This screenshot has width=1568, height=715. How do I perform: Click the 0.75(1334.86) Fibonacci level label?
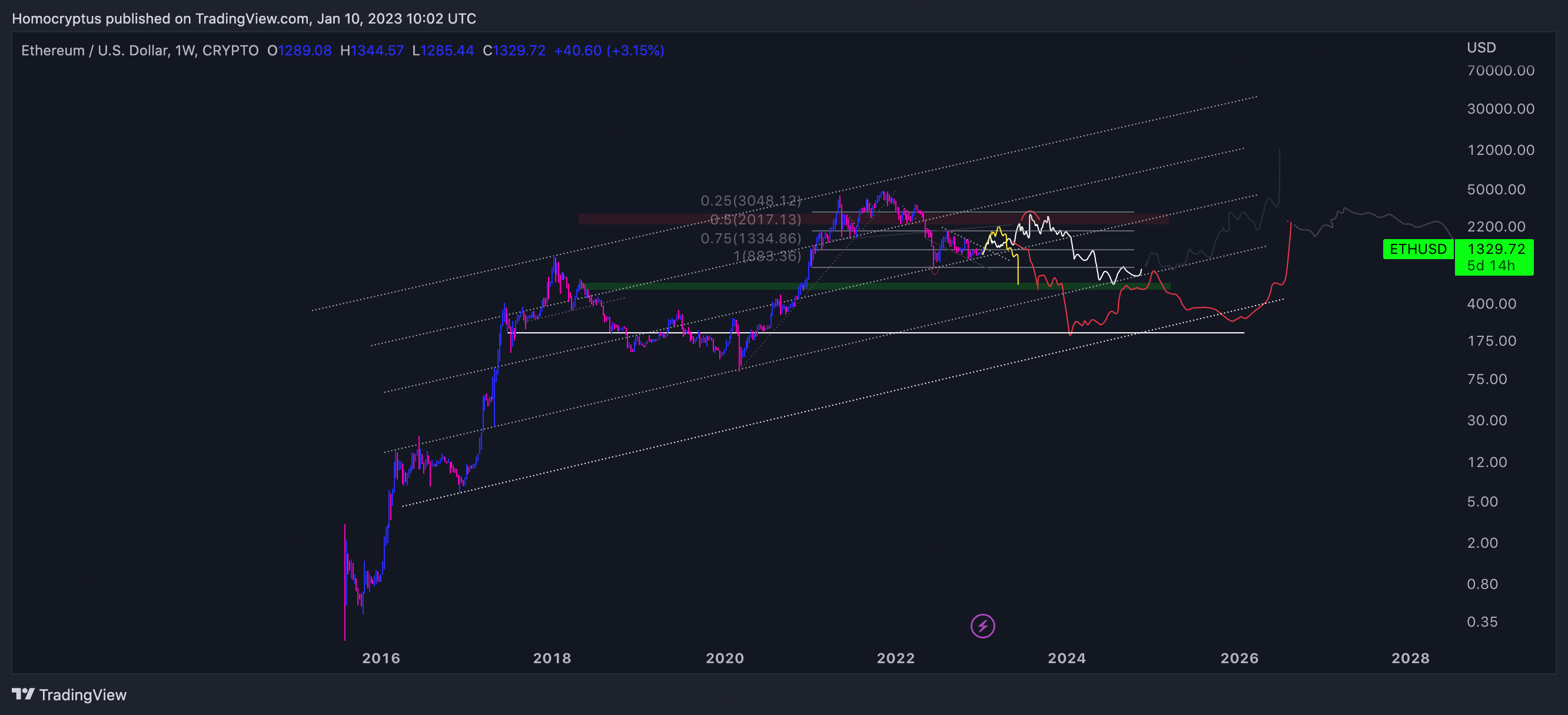click(x=750, y=238)
